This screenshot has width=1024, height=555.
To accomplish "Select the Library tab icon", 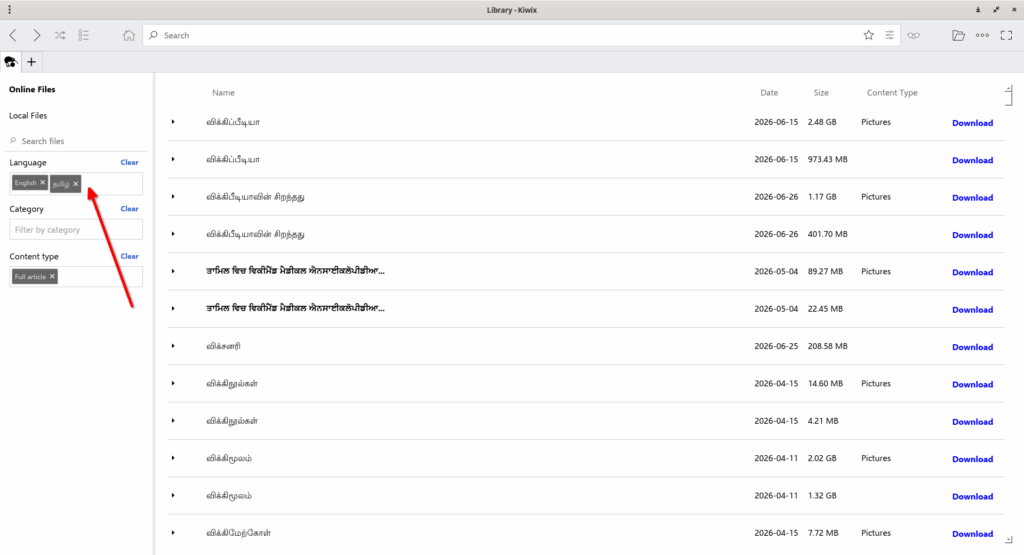I will [10, 62].
